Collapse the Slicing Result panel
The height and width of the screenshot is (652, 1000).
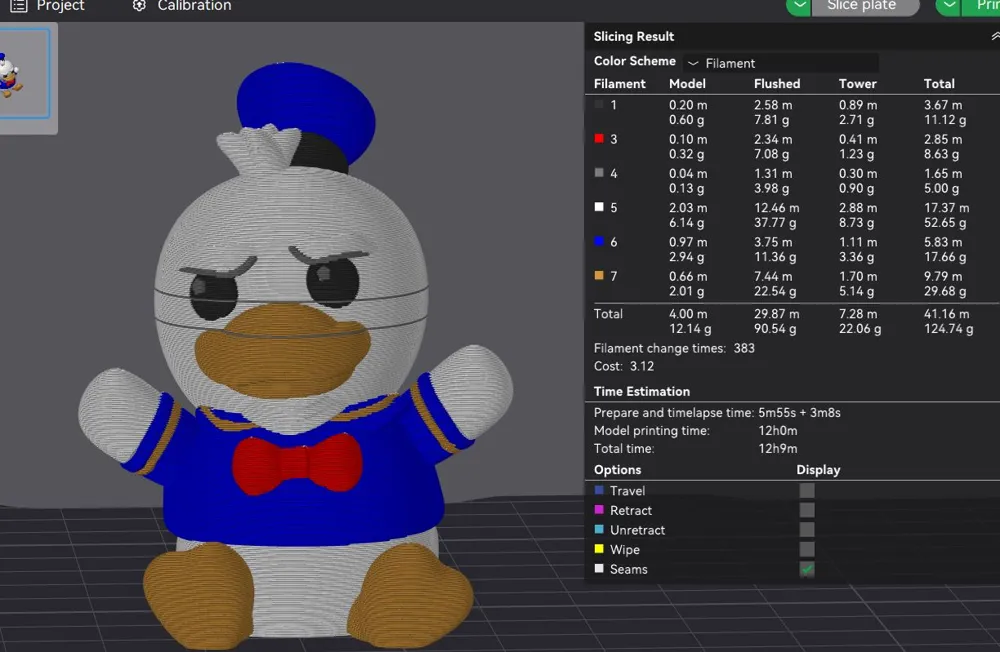coord(995,36)
